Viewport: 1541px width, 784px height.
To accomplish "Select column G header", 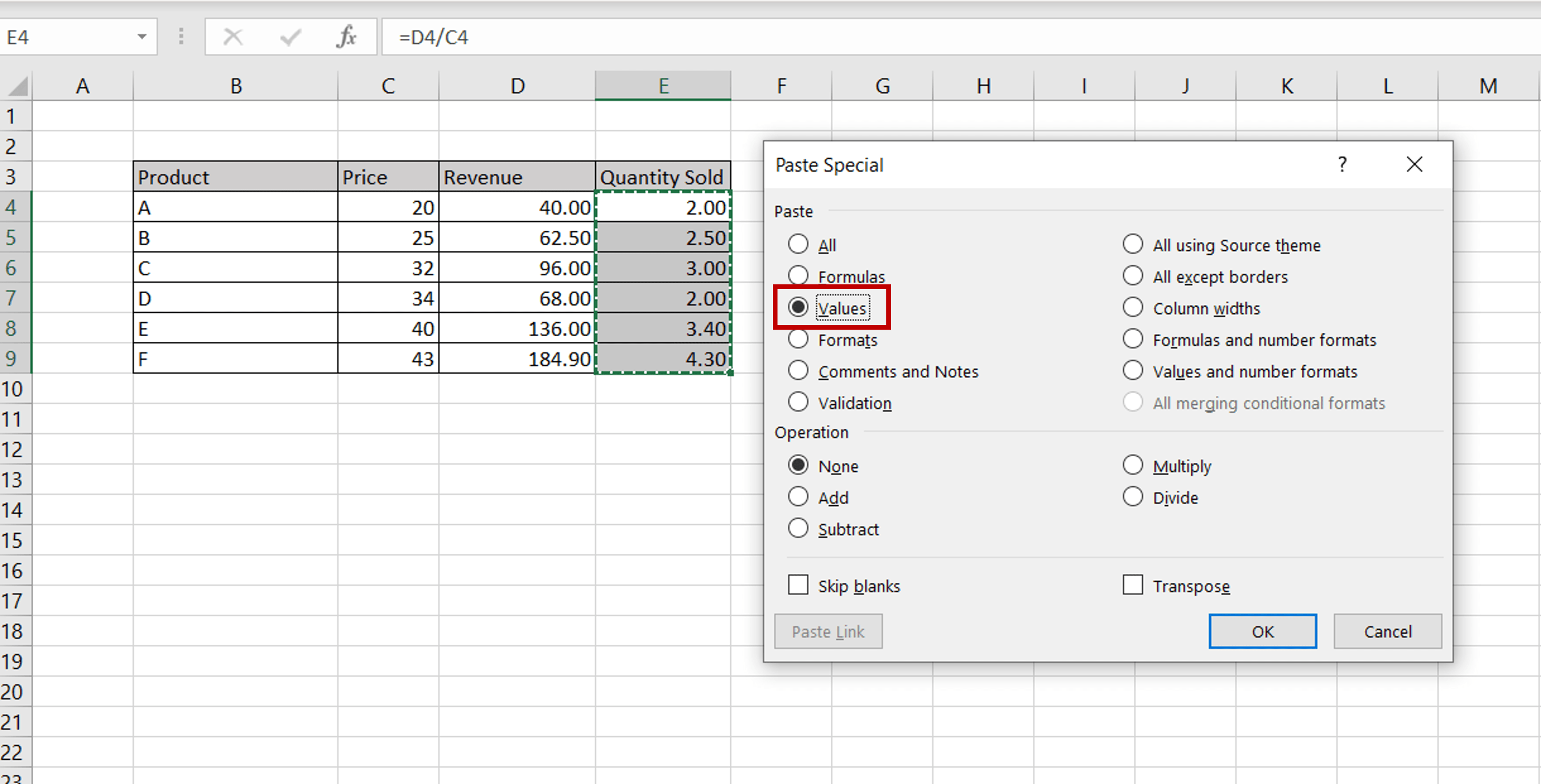I will coord(883,86).
